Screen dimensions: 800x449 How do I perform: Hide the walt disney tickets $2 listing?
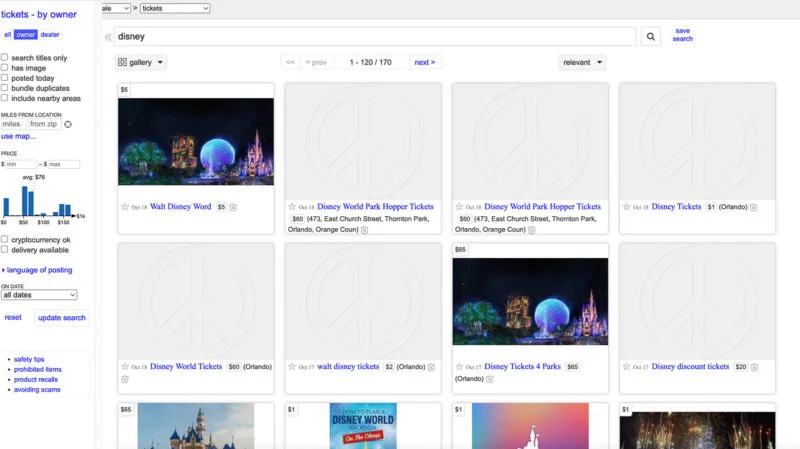pyautogui.click(x=431, y=367)
